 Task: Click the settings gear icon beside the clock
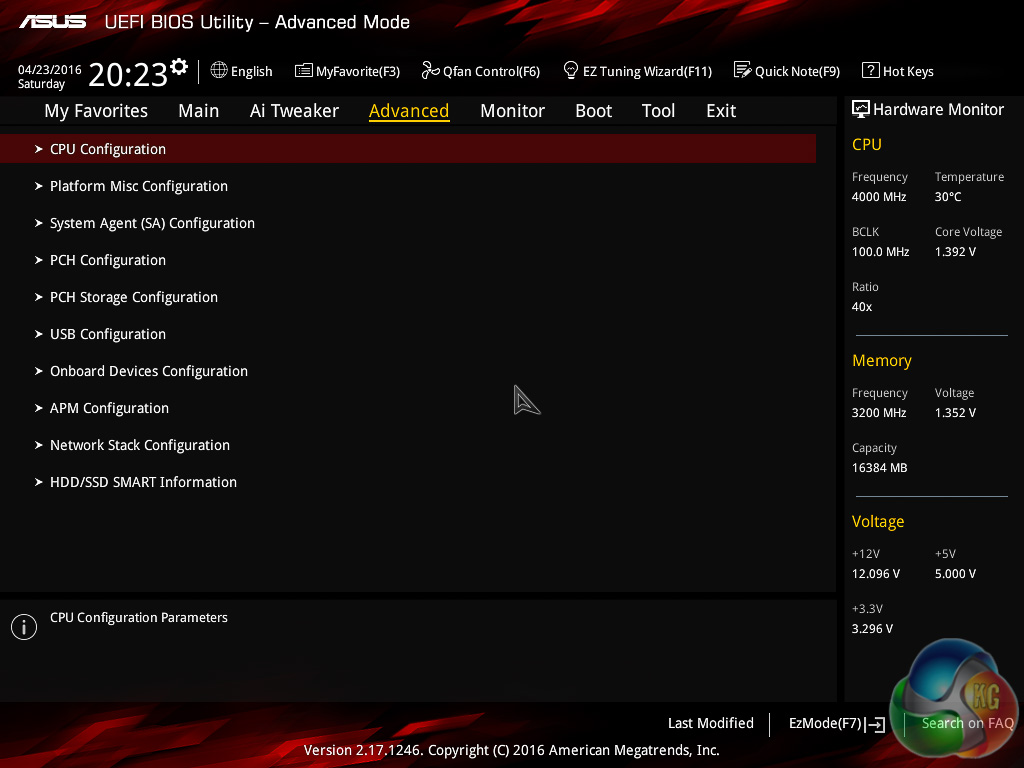(179, 67)
